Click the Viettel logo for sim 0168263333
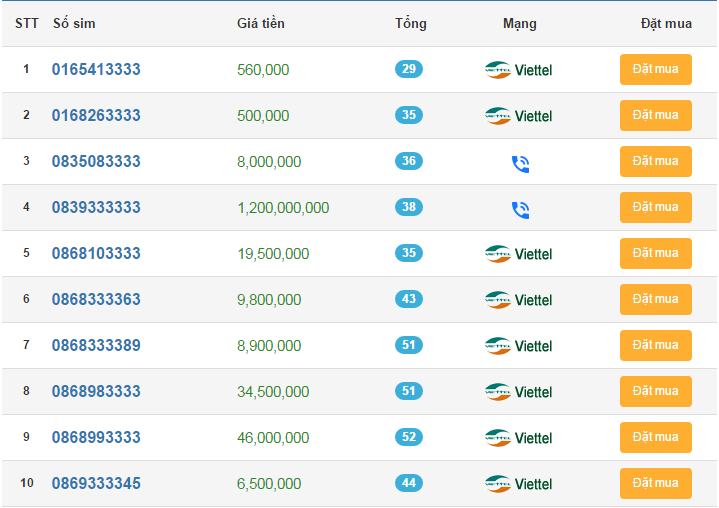The height and width of the screenshot is (508, 719). click(518, 116)
